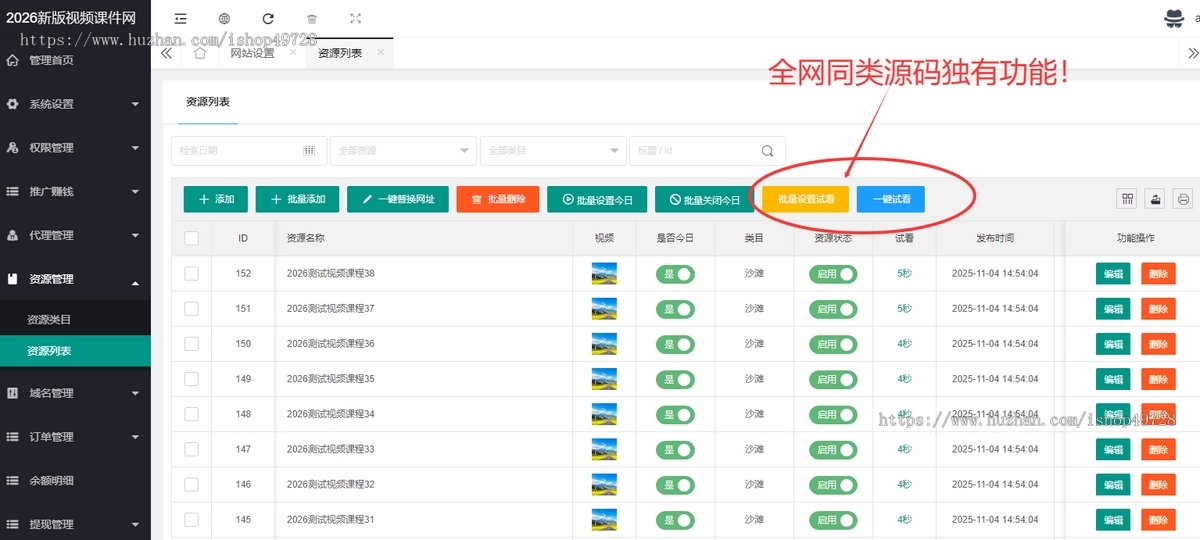Expand 系统设置 sidebar menu

click(x=75, y=104)
